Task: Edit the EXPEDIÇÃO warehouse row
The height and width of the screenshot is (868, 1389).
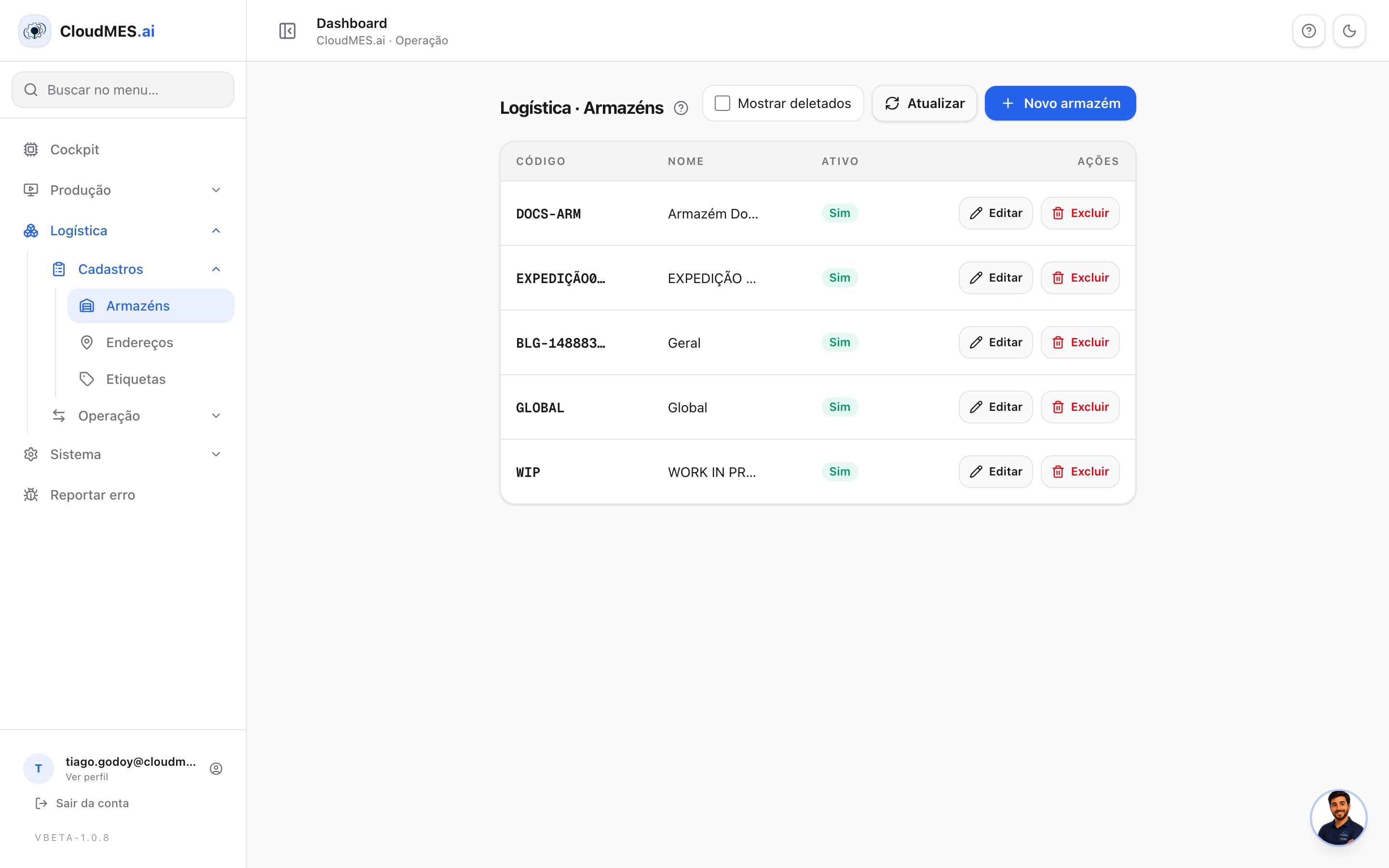Action: point(995,278)
